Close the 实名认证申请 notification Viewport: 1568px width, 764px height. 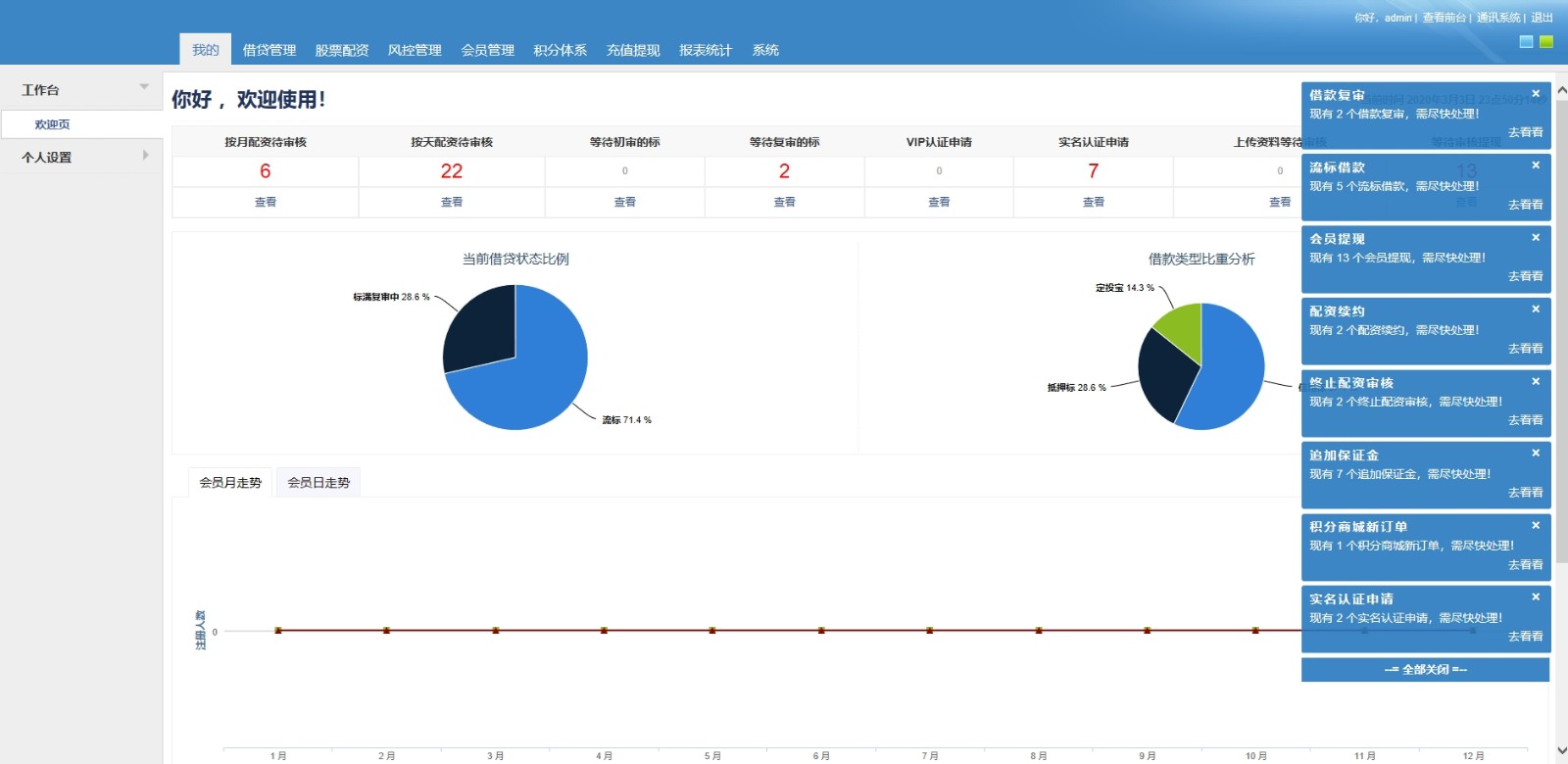1536,597
